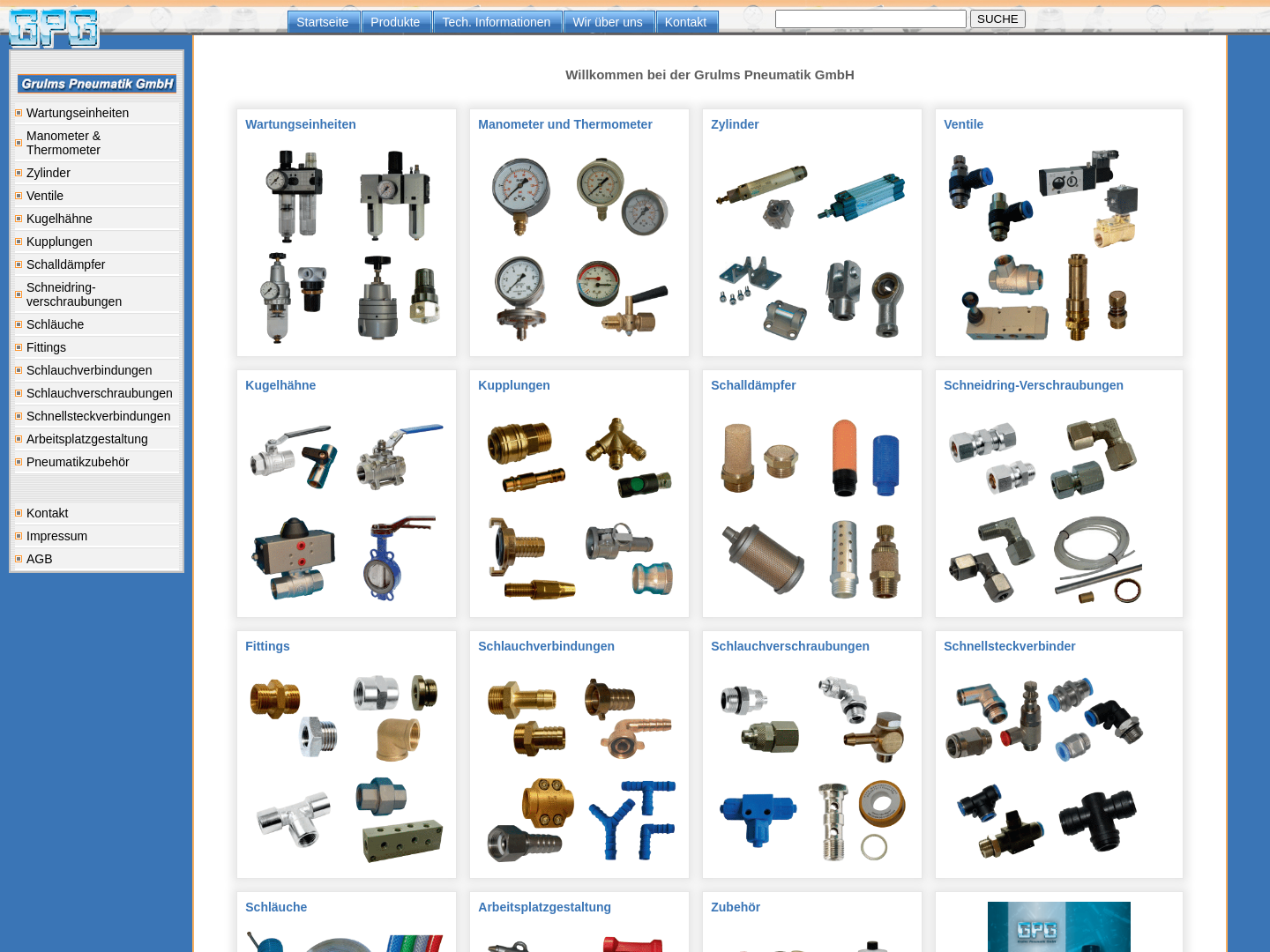This screenshot has width=1270, height=952.
Task: Open the Schnellsteckverbinder card title
Action: tap(1010, 646)
